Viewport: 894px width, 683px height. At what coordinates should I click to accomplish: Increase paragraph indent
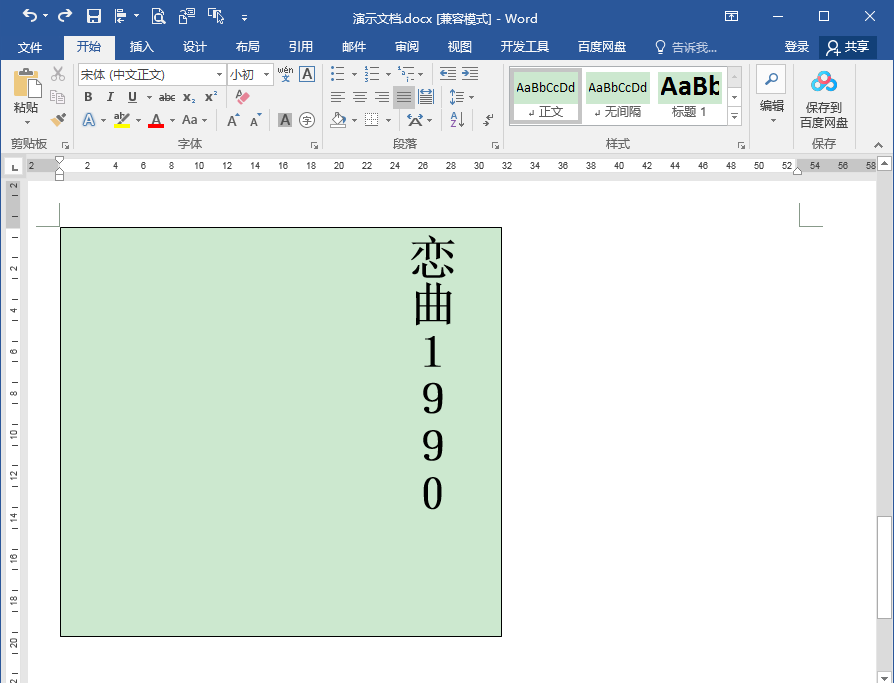tap(470, 74)
